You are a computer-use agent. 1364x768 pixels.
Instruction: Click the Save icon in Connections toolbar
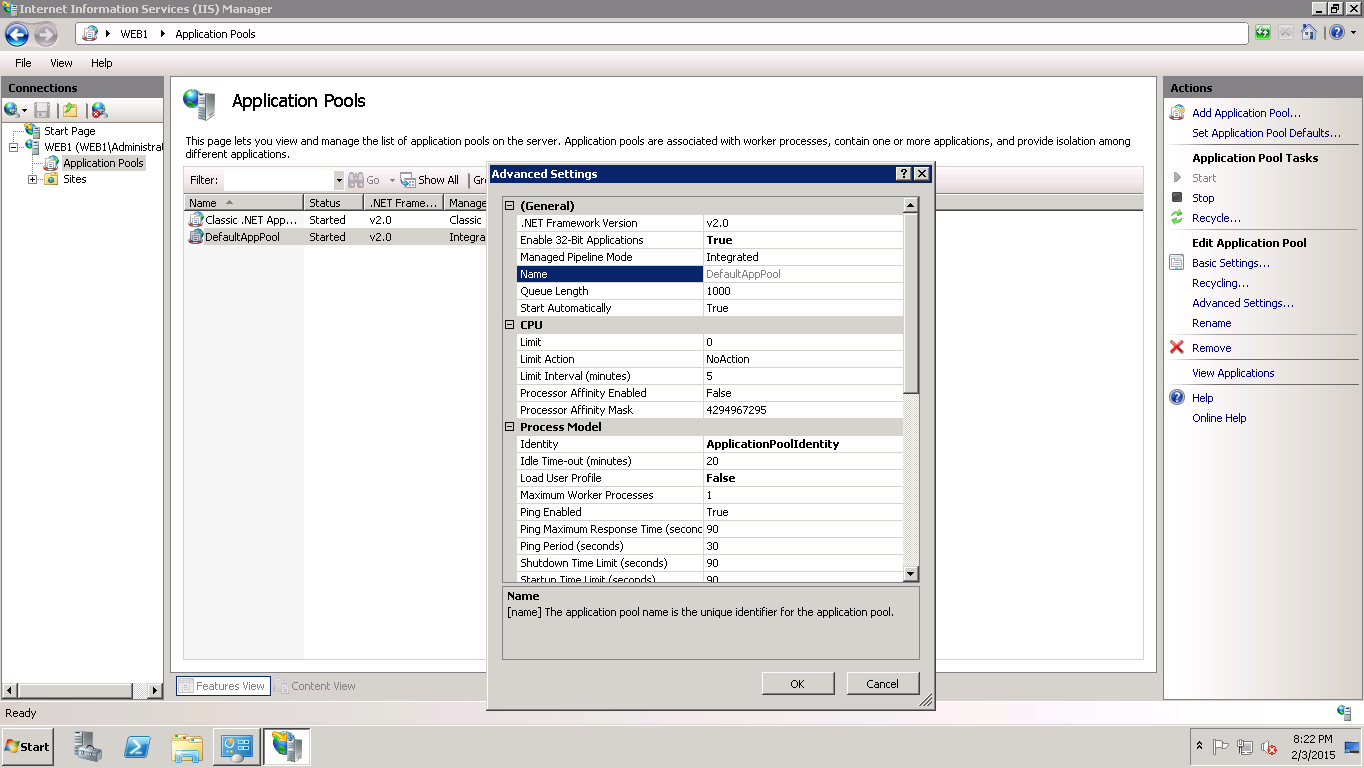coord(42,110)
